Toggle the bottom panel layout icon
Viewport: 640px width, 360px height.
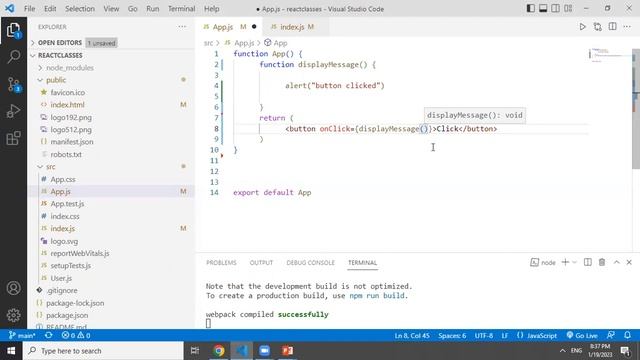click(x=543, y=8)
